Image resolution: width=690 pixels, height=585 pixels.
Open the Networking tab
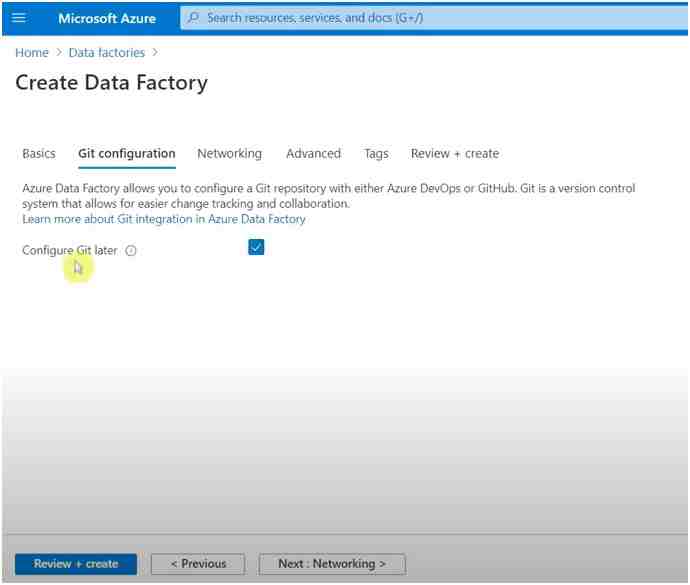[230, 154]
